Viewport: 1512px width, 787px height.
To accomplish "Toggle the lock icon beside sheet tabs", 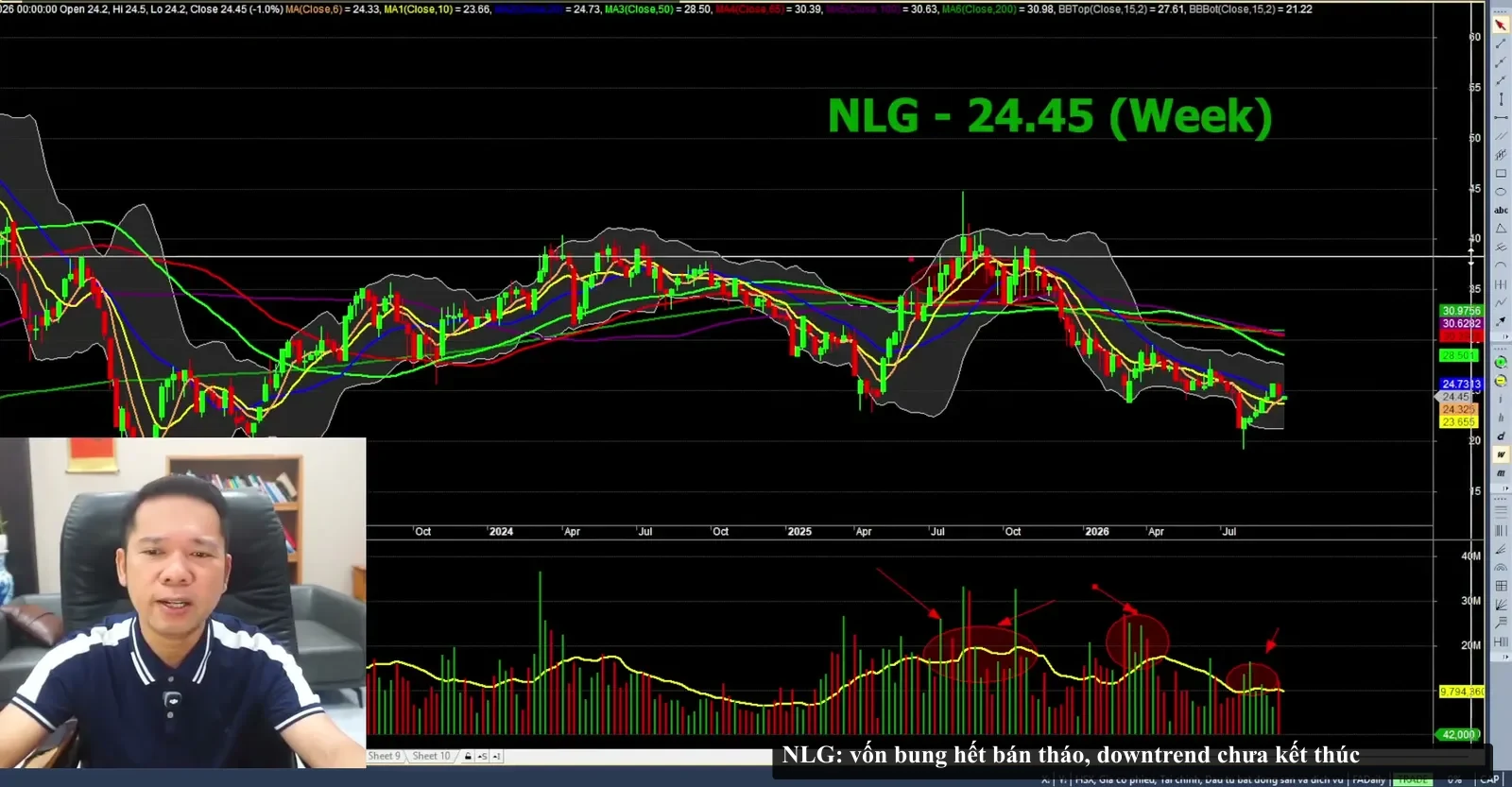I will coord(468,757).
